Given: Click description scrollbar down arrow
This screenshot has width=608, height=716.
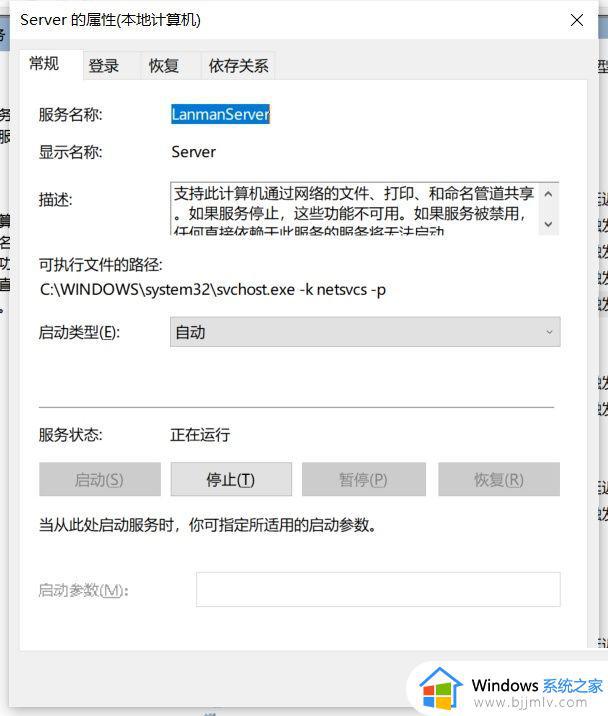Looking at the screenshot, I should click(549, 224).
